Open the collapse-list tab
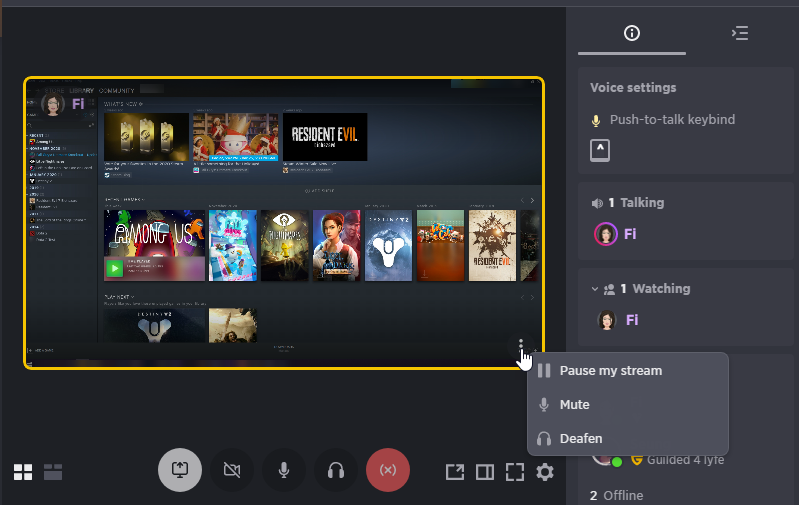 pos(740,33)
